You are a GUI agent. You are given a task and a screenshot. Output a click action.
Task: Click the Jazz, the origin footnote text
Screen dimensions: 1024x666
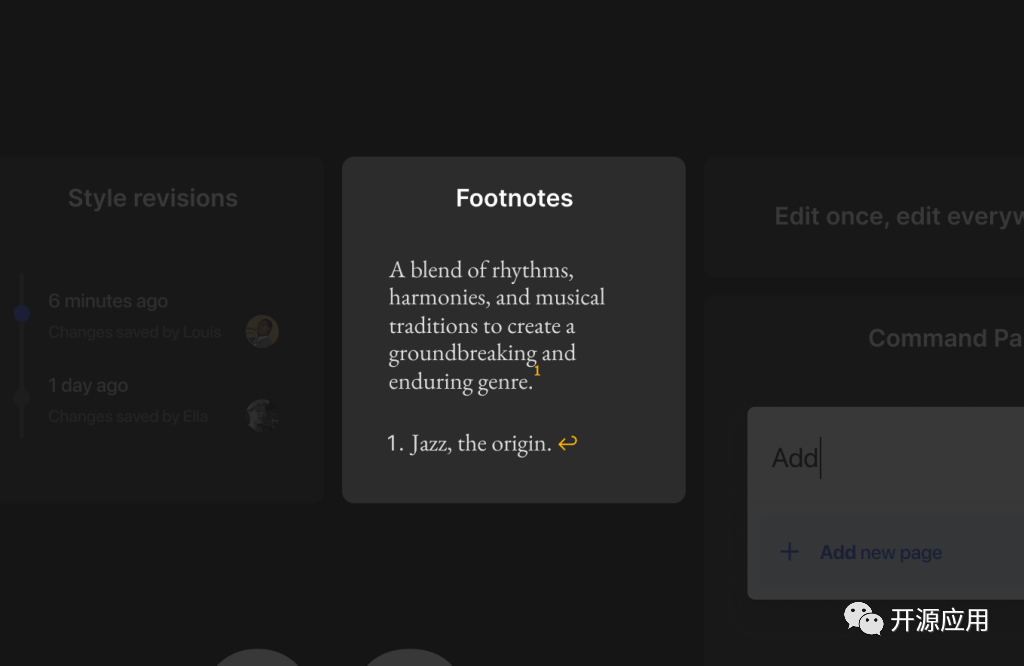480,443
